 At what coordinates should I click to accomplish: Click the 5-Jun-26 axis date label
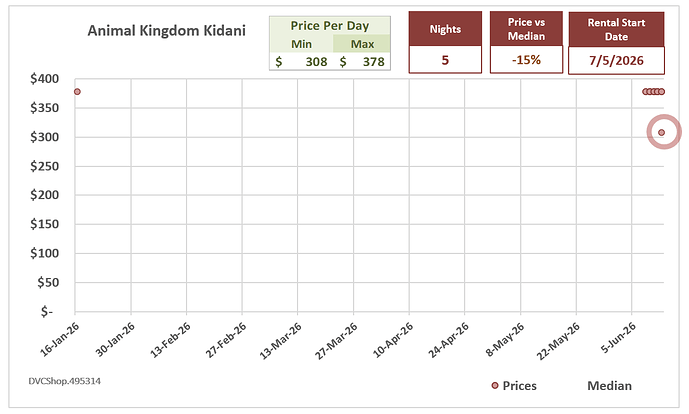[618, 337]
